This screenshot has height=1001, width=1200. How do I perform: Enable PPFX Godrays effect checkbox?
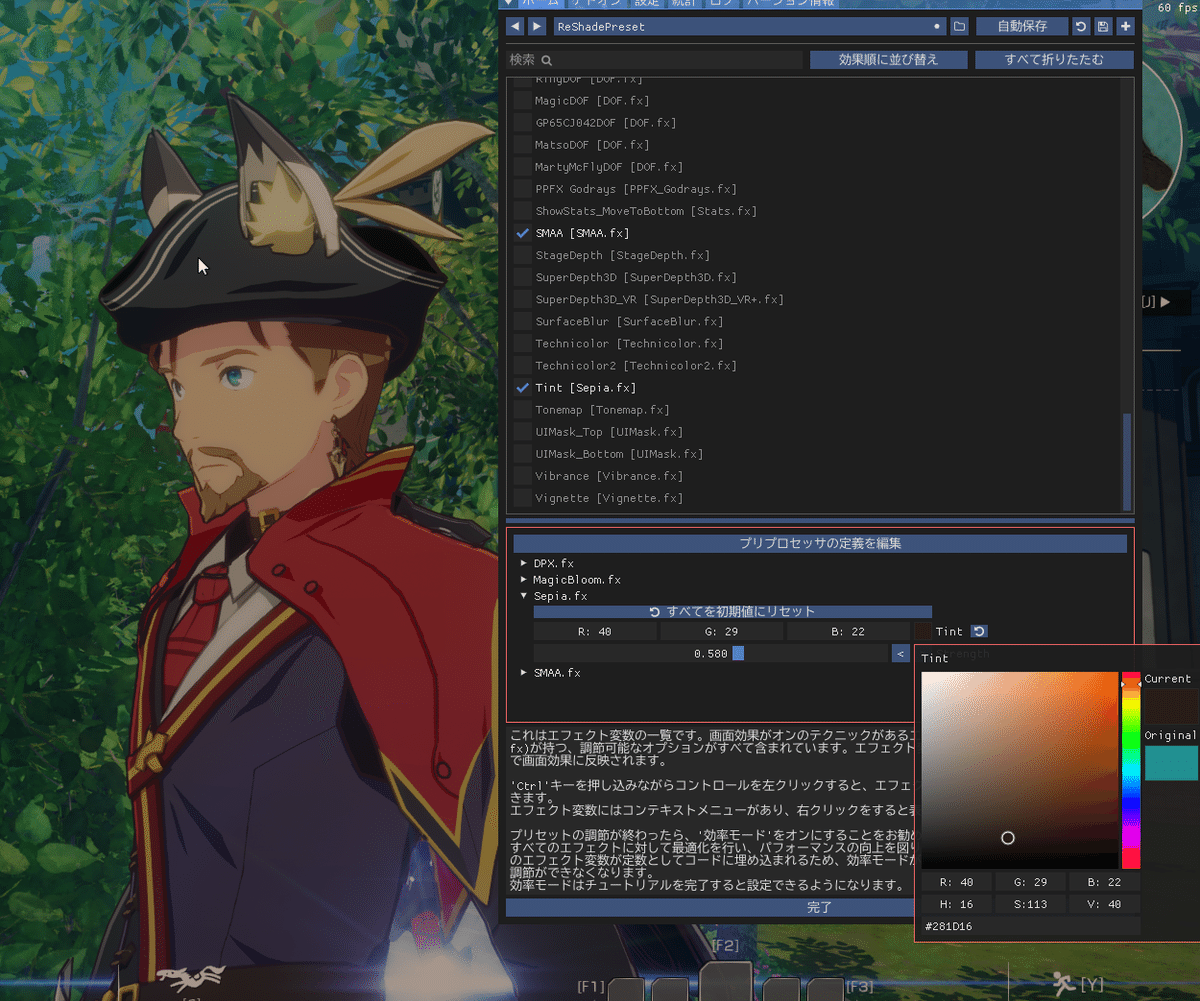tap(522, 189)
